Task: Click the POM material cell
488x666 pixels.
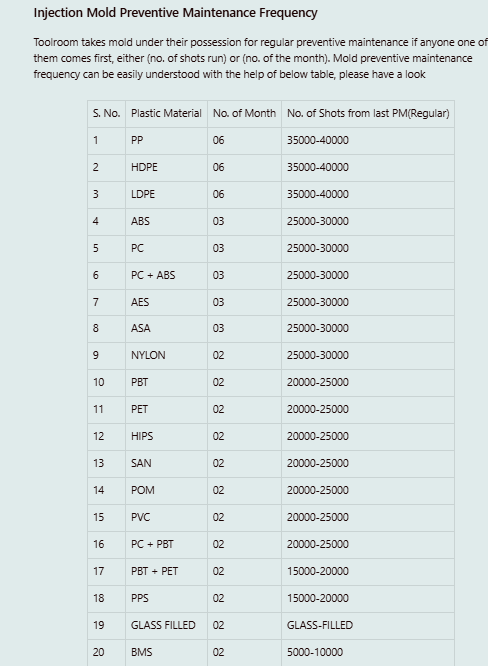Action: pyautogui.click(x=166, y=491)
